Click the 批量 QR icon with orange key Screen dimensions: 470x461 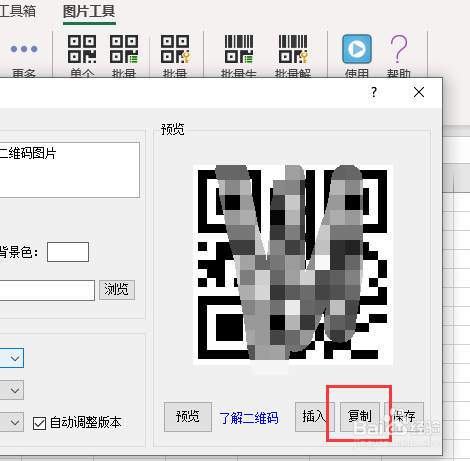tap(175, 49)
